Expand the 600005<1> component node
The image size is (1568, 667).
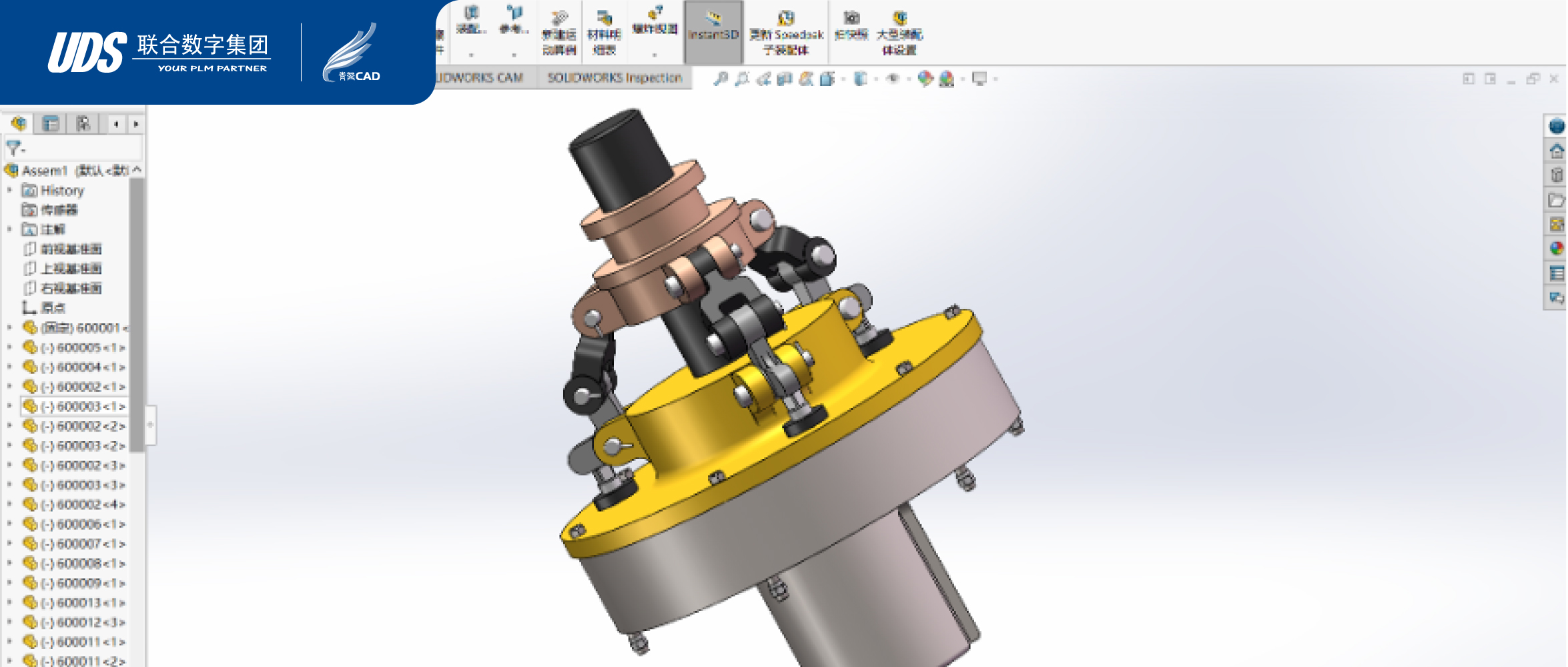pos(10,348)
